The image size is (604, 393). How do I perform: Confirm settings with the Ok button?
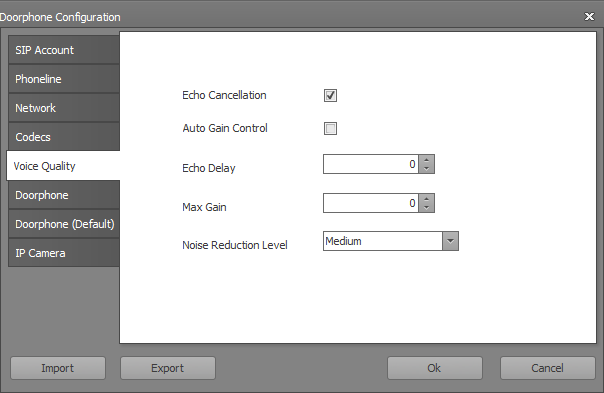435,368
